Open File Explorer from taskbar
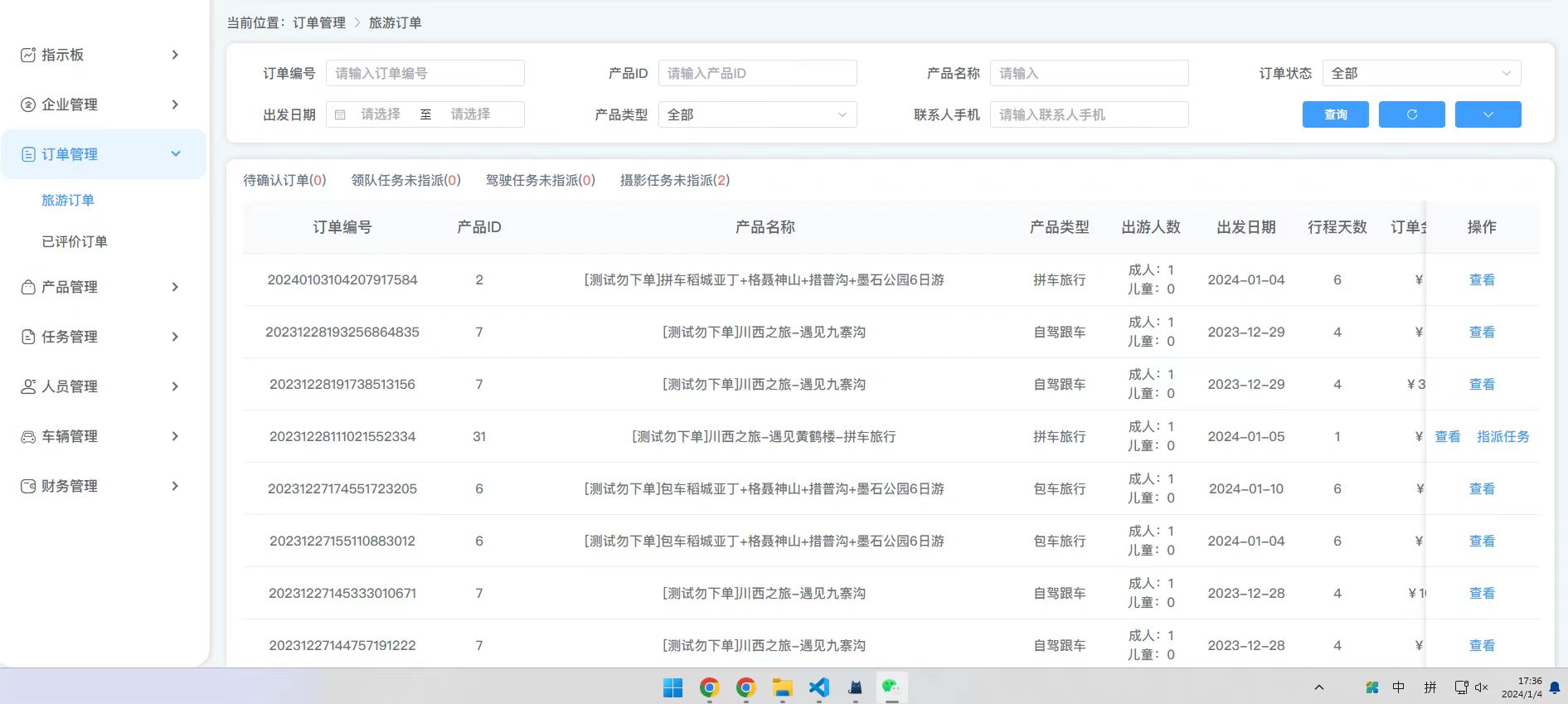Screen dimensions: 1568x704 (782, 687)
